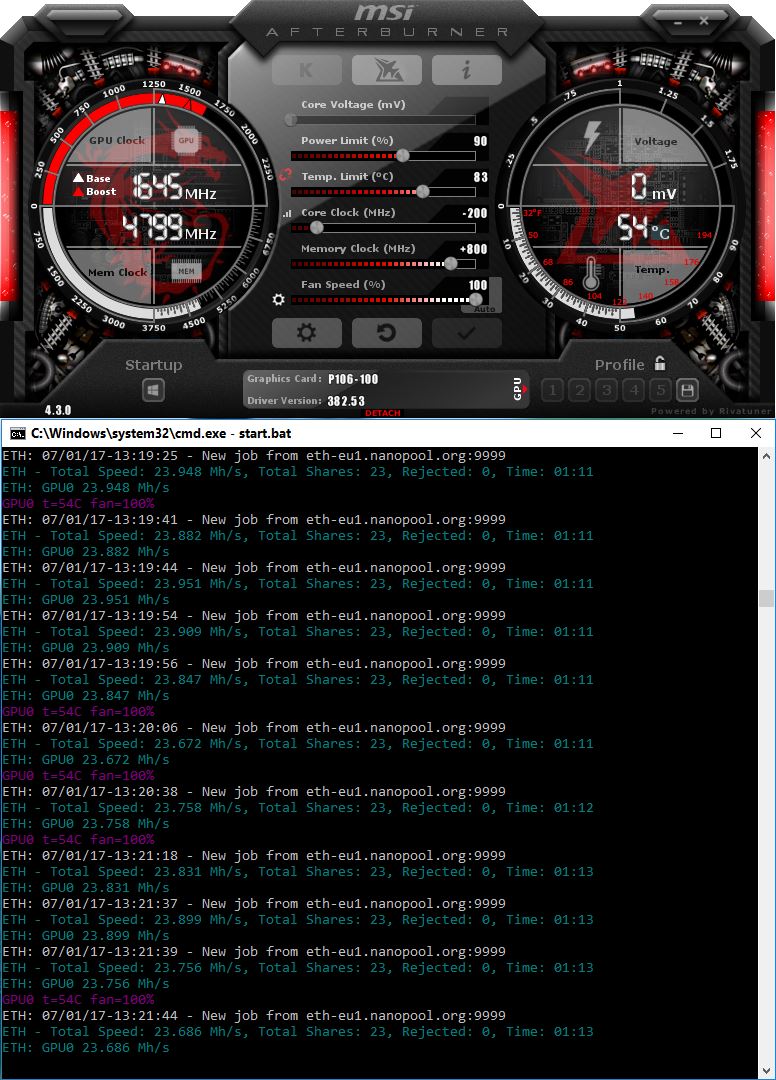Click the 4799 MHz memory clock reading

pos(170,227)
